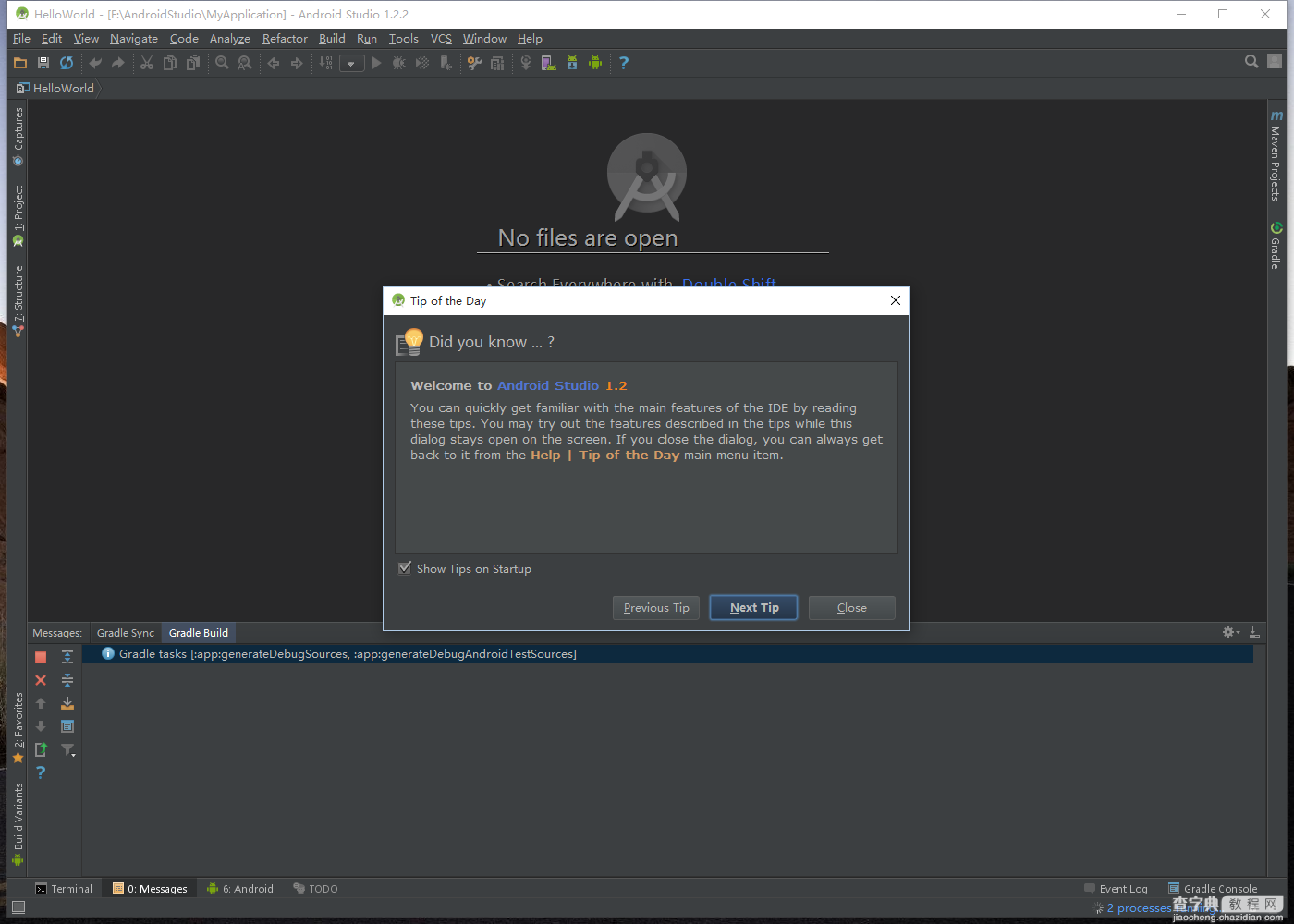1294x924 pixels.
Task: Click the Sync Project with Gradle icon
Action: 526,63
